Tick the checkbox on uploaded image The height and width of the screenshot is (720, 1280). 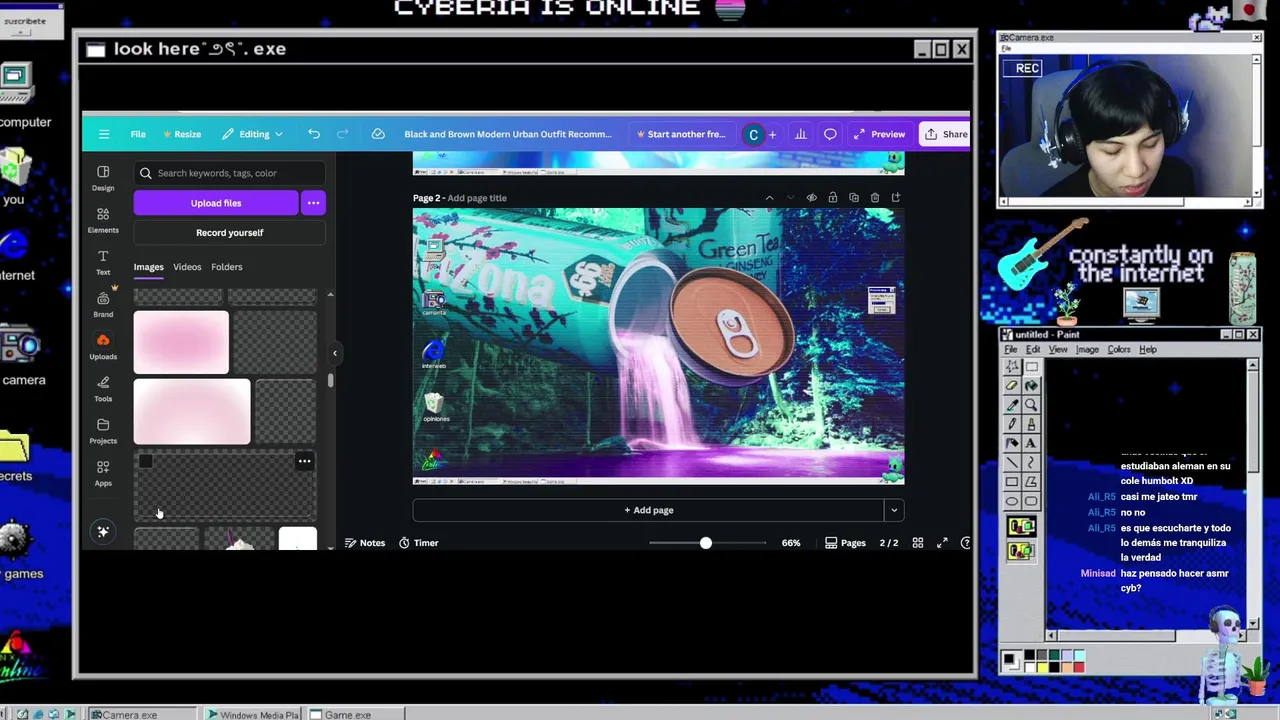[x=146, y=461]
